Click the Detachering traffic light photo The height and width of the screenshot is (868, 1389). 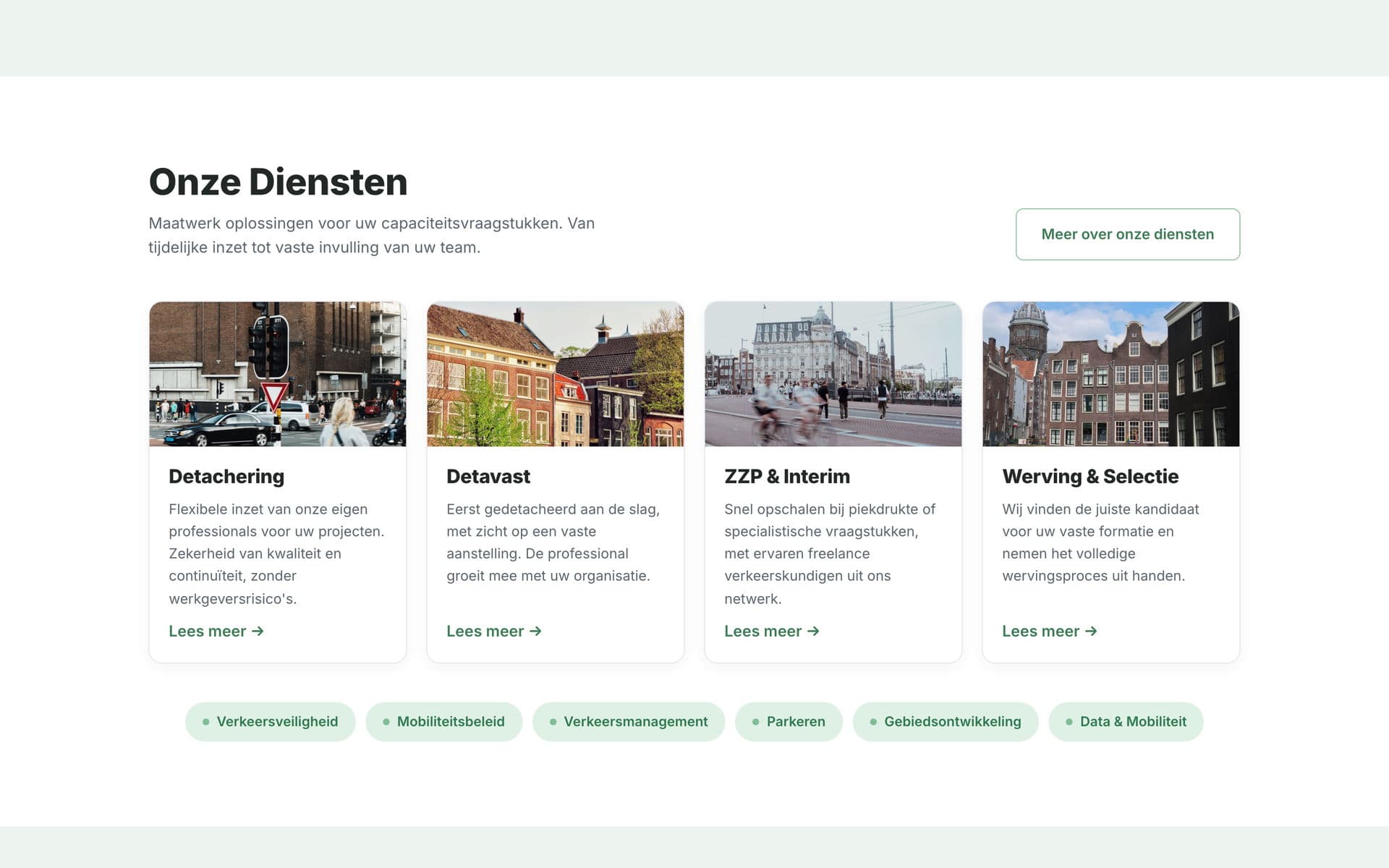tap(278, 374)
